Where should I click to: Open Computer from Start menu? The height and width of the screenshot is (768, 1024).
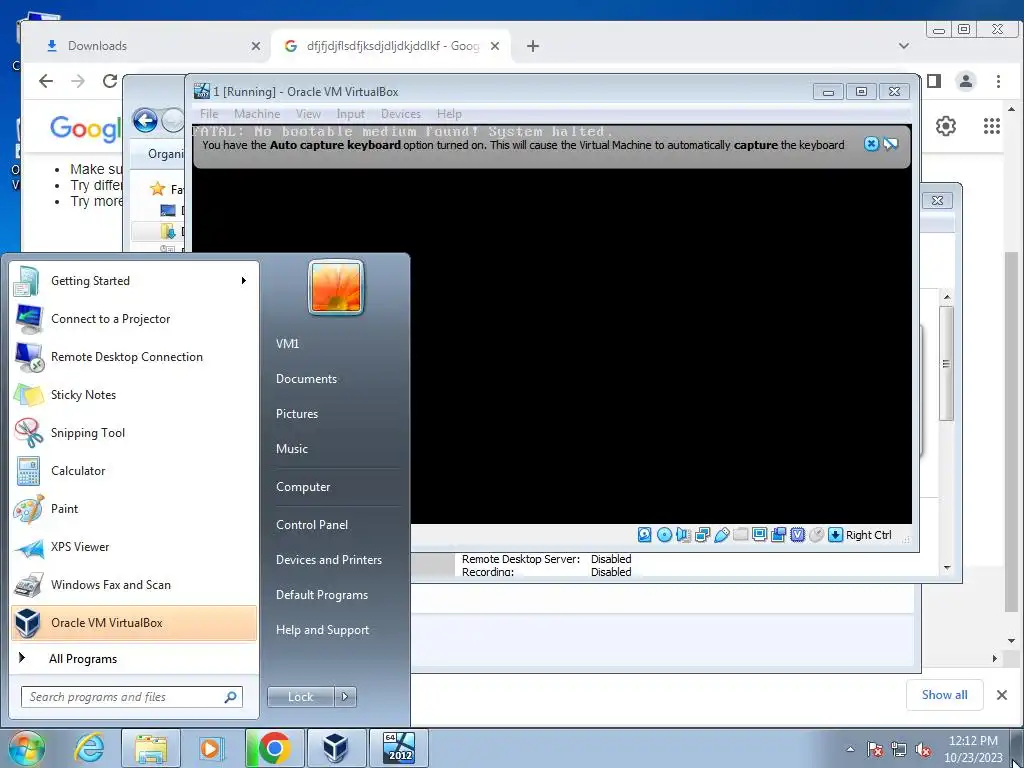click(x=303, y=487)
